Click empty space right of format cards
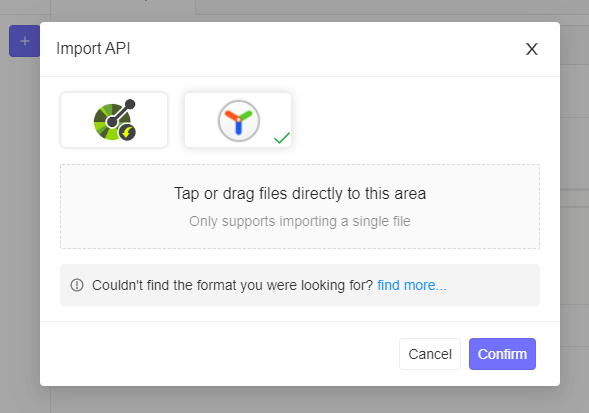Screen dimensions: 589x413 pyautogui.click(x=415, y=120)
